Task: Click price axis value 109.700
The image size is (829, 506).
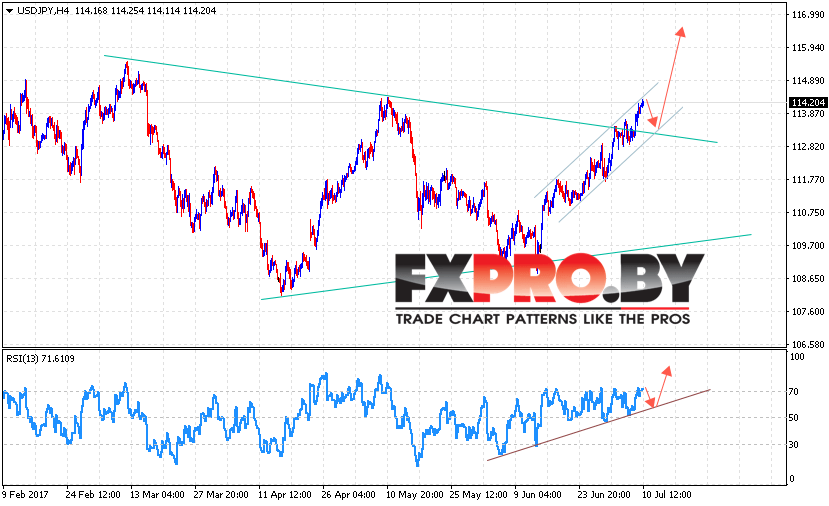Action: (808, 245)
